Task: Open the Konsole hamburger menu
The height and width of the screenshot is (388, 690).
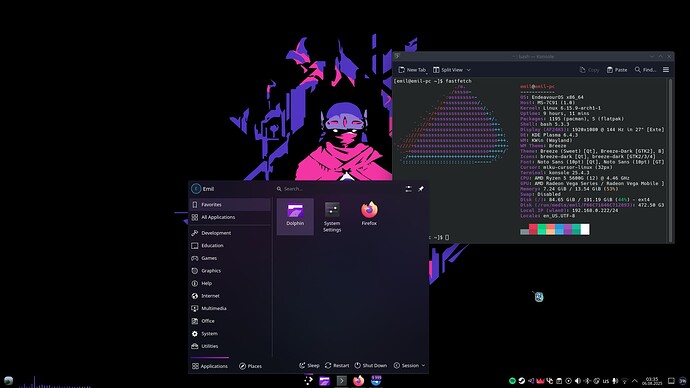Action: tap(666, 70)
